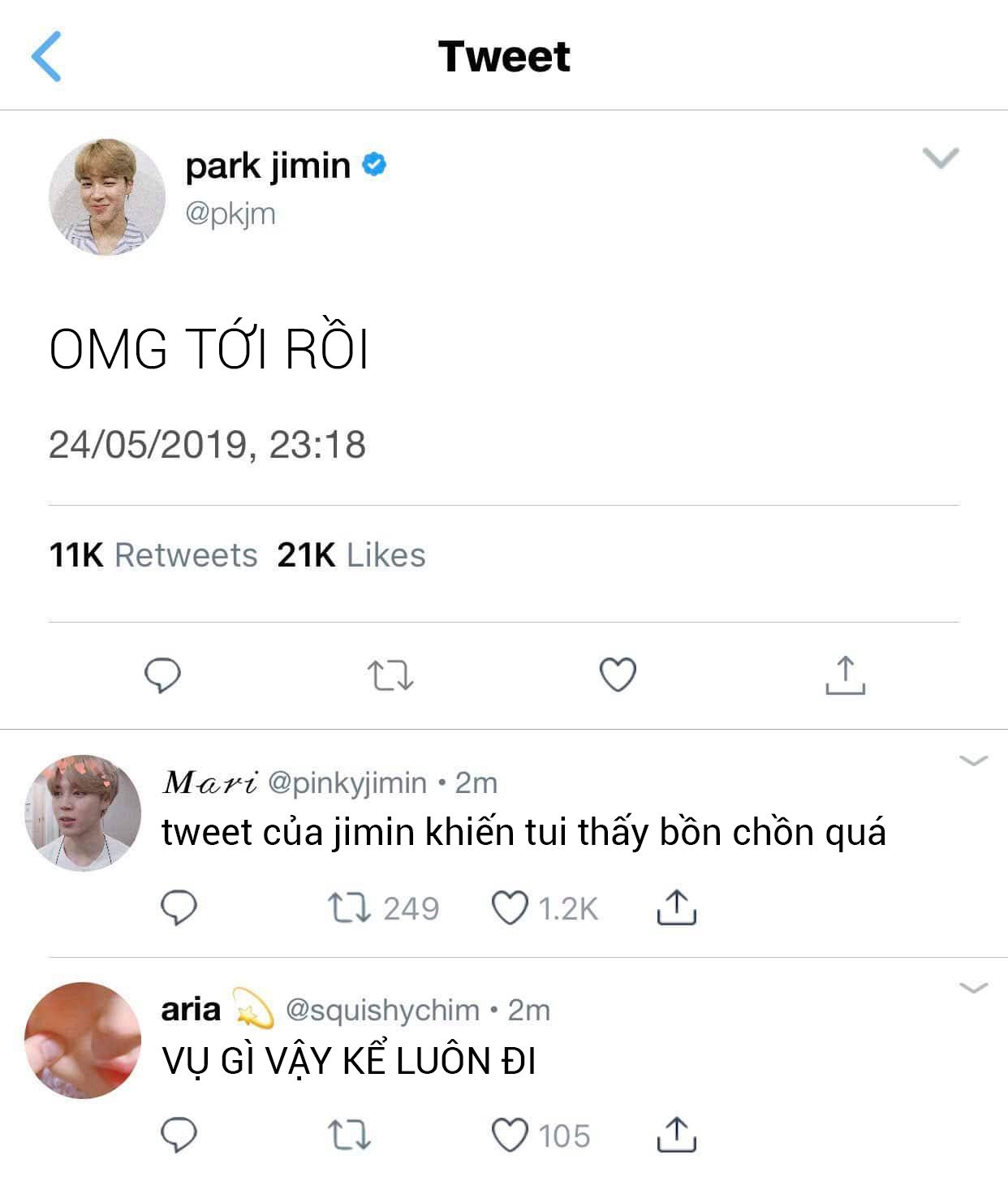
Task: Expand options for Mari's reply
Action: click(973, 761)
